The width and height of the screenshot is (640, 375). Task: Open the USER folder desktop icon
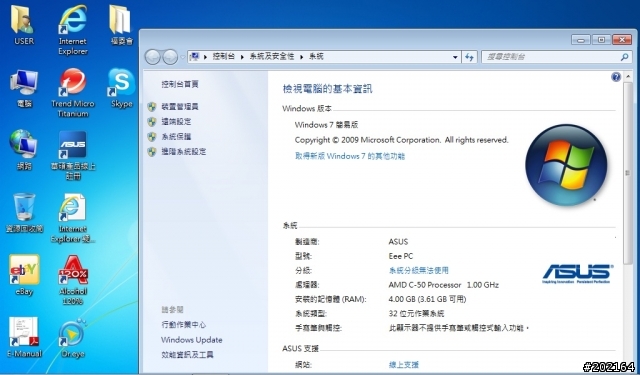point(24,25)
